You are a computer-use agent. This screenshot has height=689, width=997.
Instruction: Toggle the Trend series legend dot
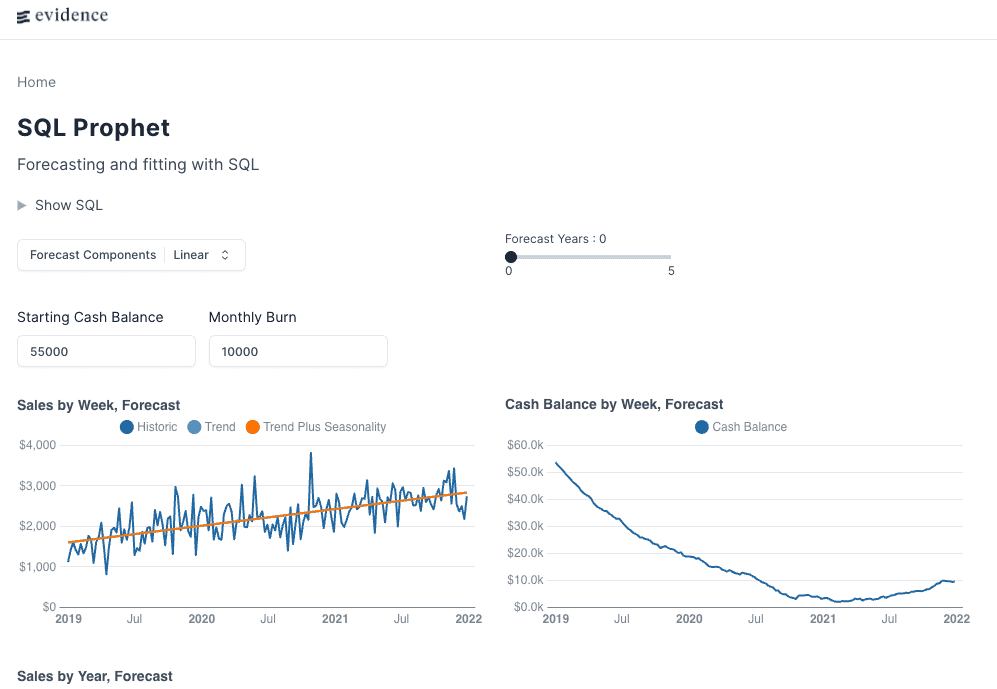tap(194, 427)
